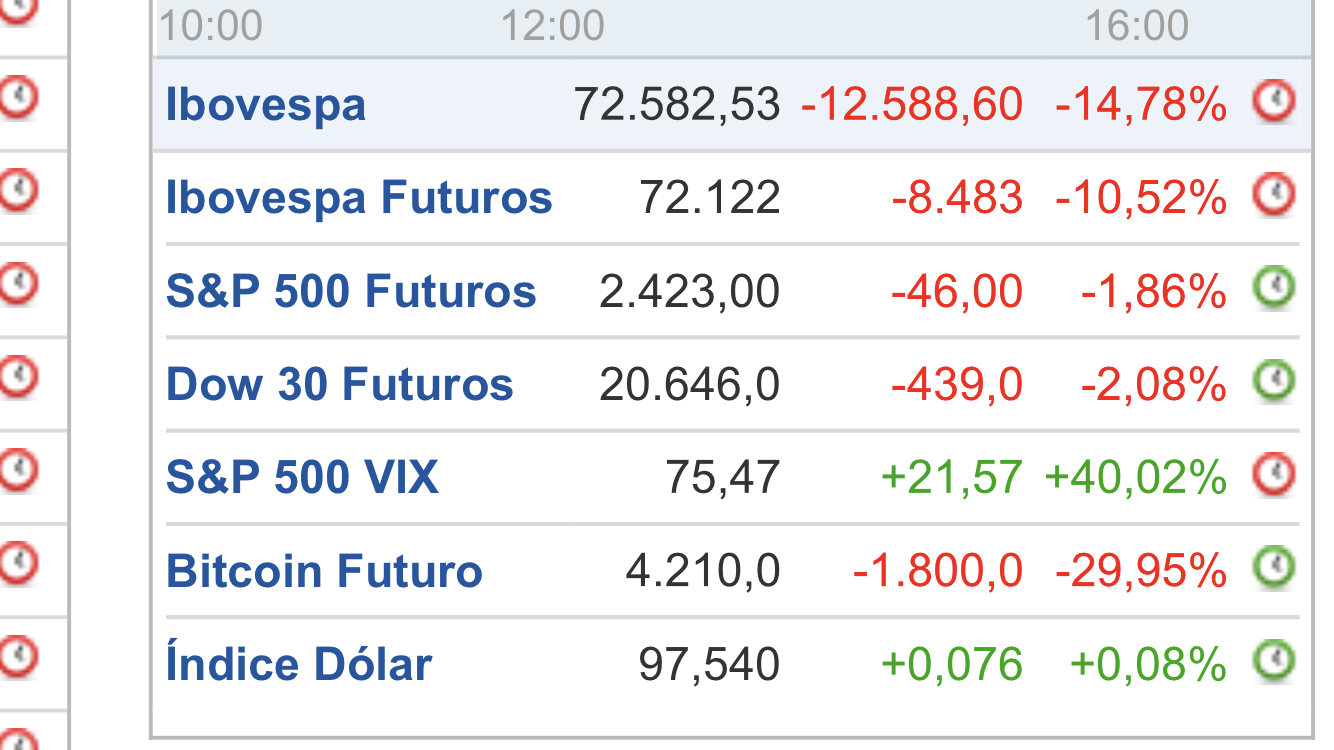Open the Ibovespa Futuros link
Viewport: 1334px width, 750px height.
click(x=359, y=197)
